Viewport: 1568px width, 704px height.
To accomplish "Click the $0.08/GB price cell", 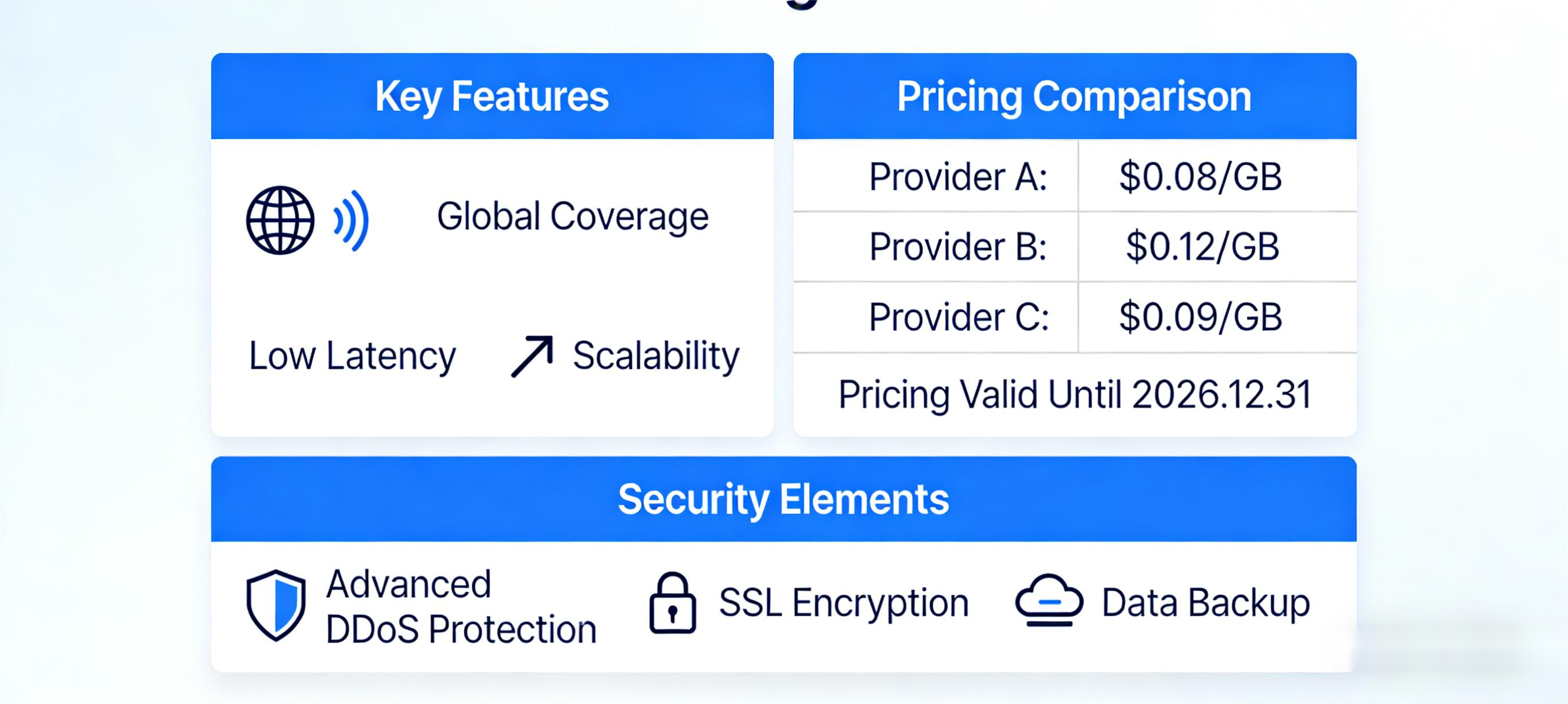I will (x=1200, y=177).
